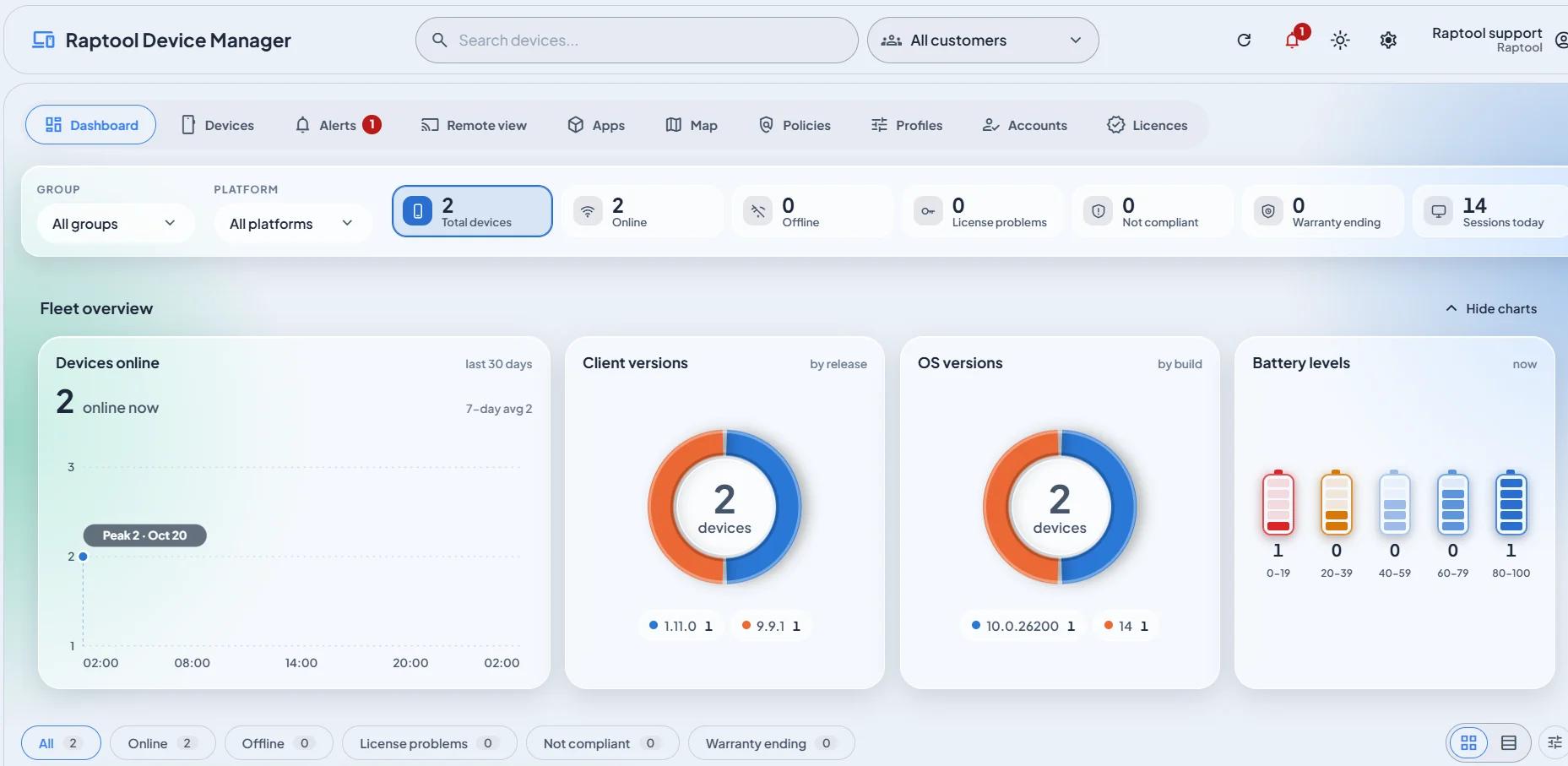Viewport: 1568px width, 766px height.
Task: Toggle light/dark theme sun icon
Action: tap(1340, 40)
